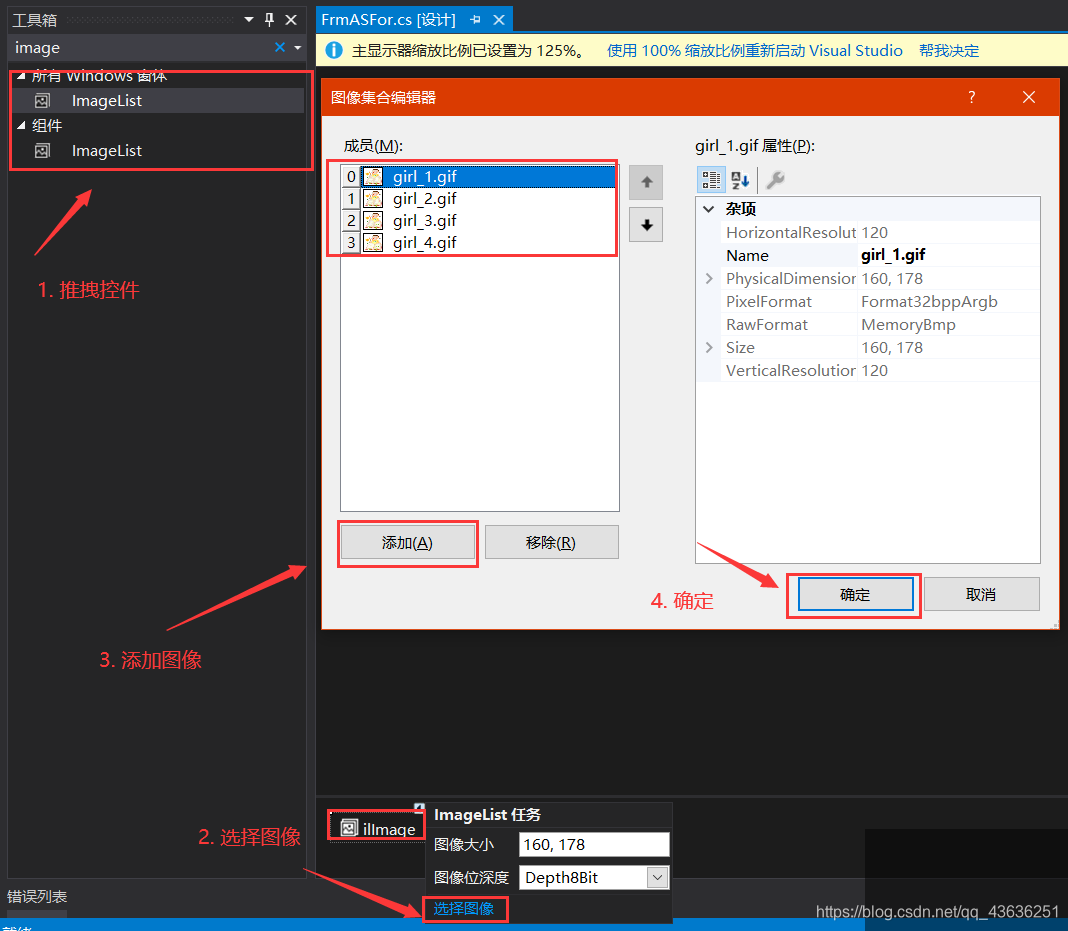The image size is (1068, 931).
Task: Open property pages wrench icon
Action: (x=775, y=180)
